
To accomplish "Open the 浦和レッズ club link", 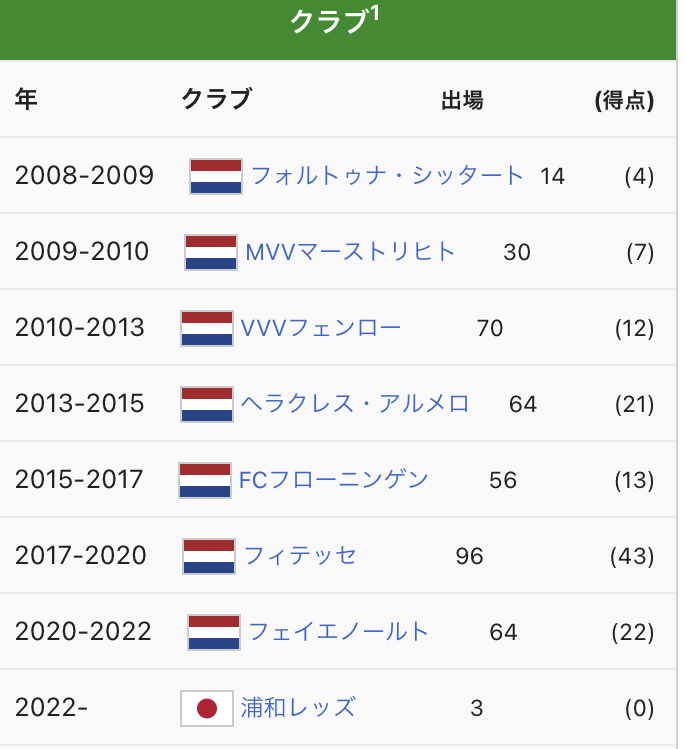I will click(x=298, y=708).
